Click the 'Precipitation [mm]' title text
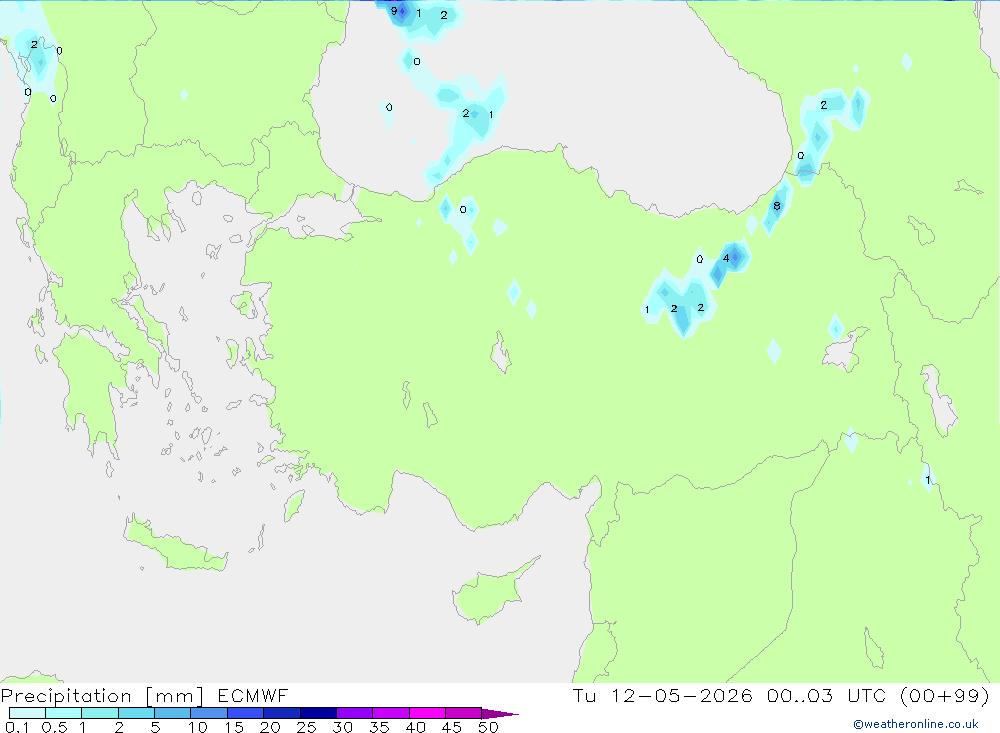The image size is (1000, 733). click(102, 696)
